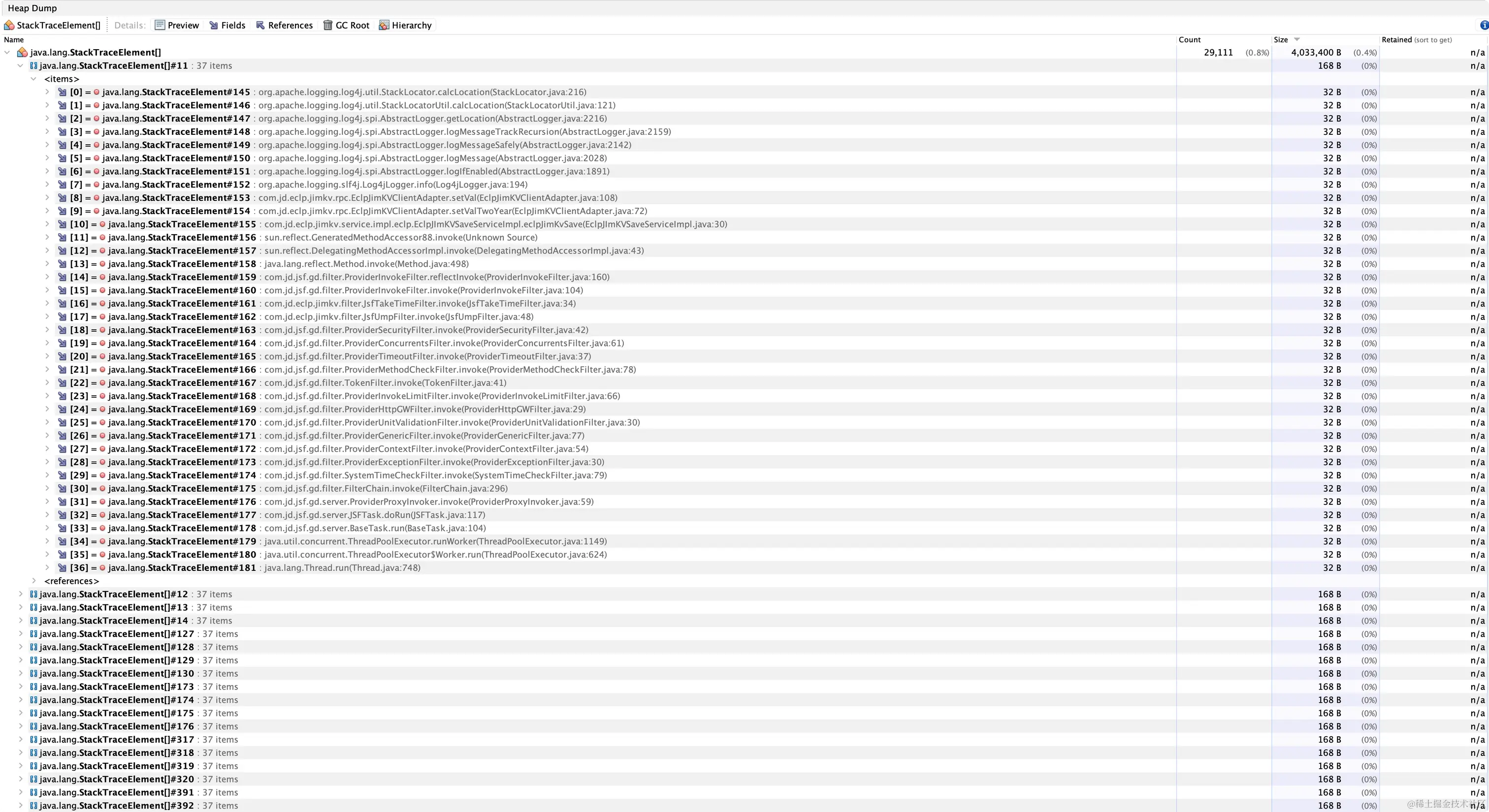Click array icon of StackTraceElement[]#12
This screenshot has width=1489, height=812.
(33, 594)
